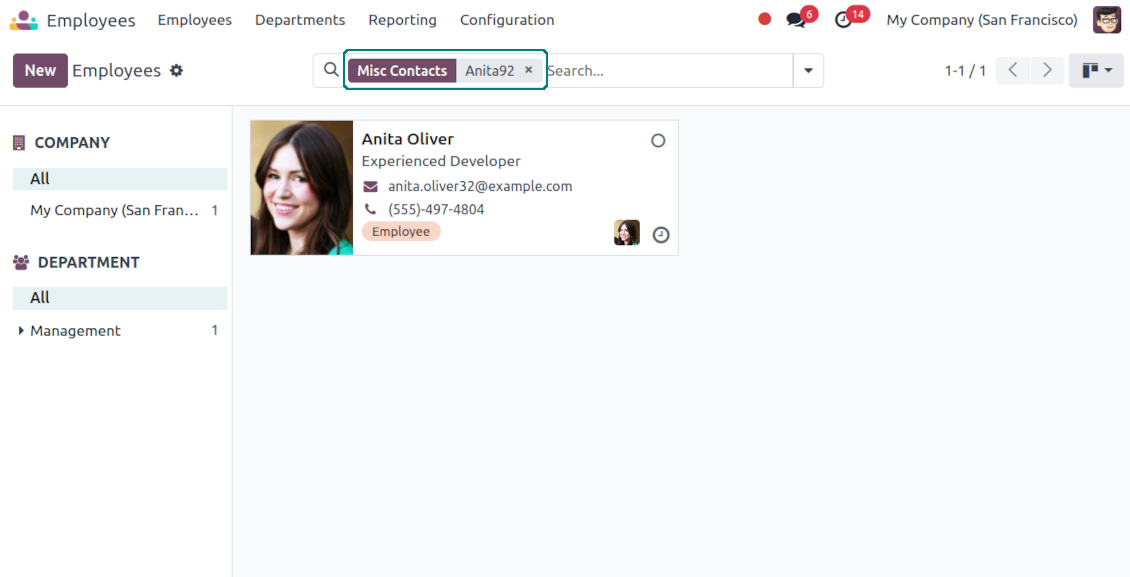Open the Departments menu
The image size is (1130, 577).
pyautogui.click(x=300, y=20)
